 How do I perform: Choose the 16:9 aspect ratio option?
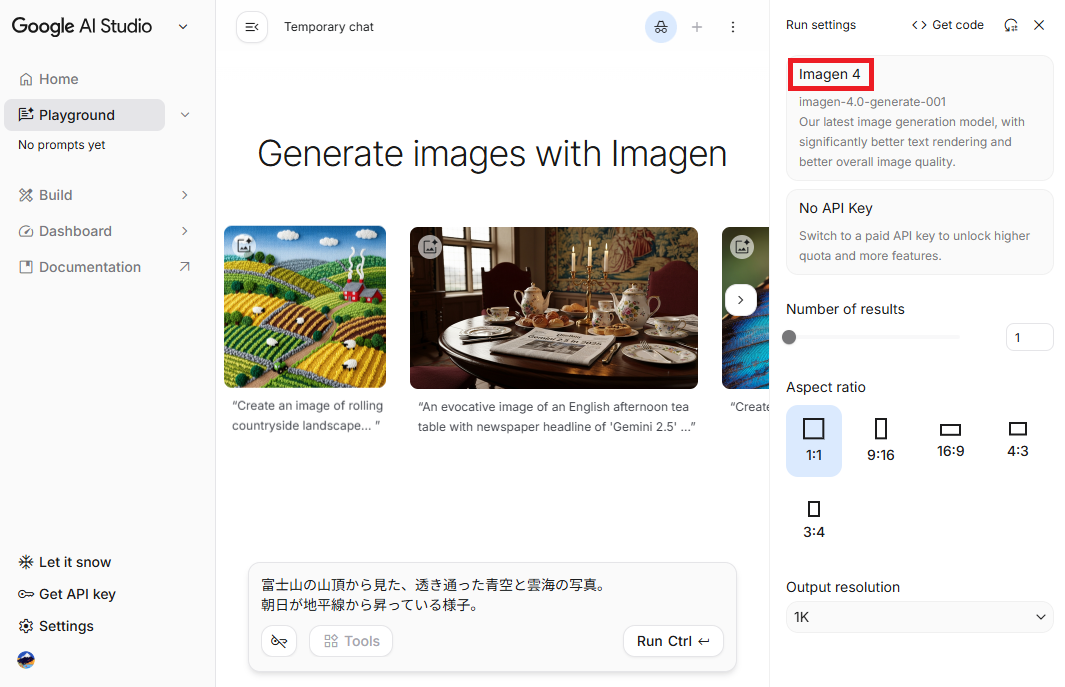[x=951, y=440]
